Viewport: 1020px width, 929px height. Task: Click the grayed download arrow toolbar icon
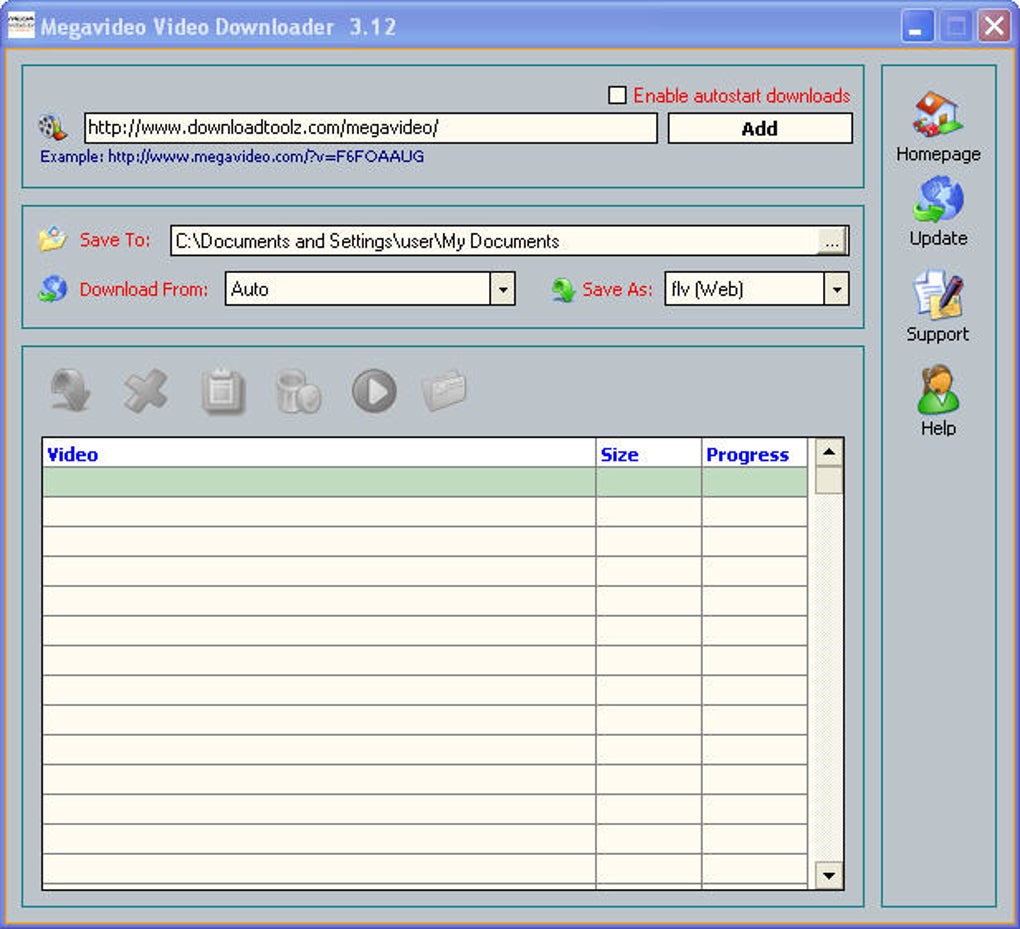click(70, 390)
